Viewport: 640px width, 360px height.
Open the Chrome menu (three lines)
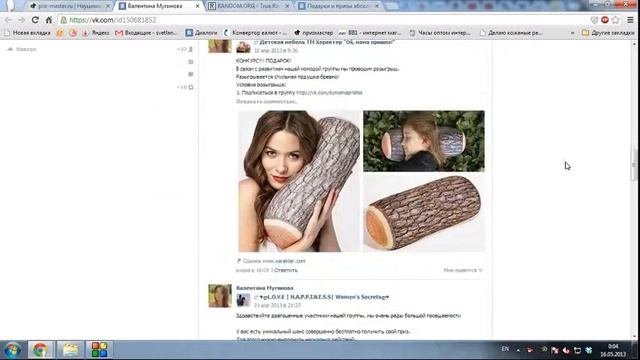(x=630, y=20)
